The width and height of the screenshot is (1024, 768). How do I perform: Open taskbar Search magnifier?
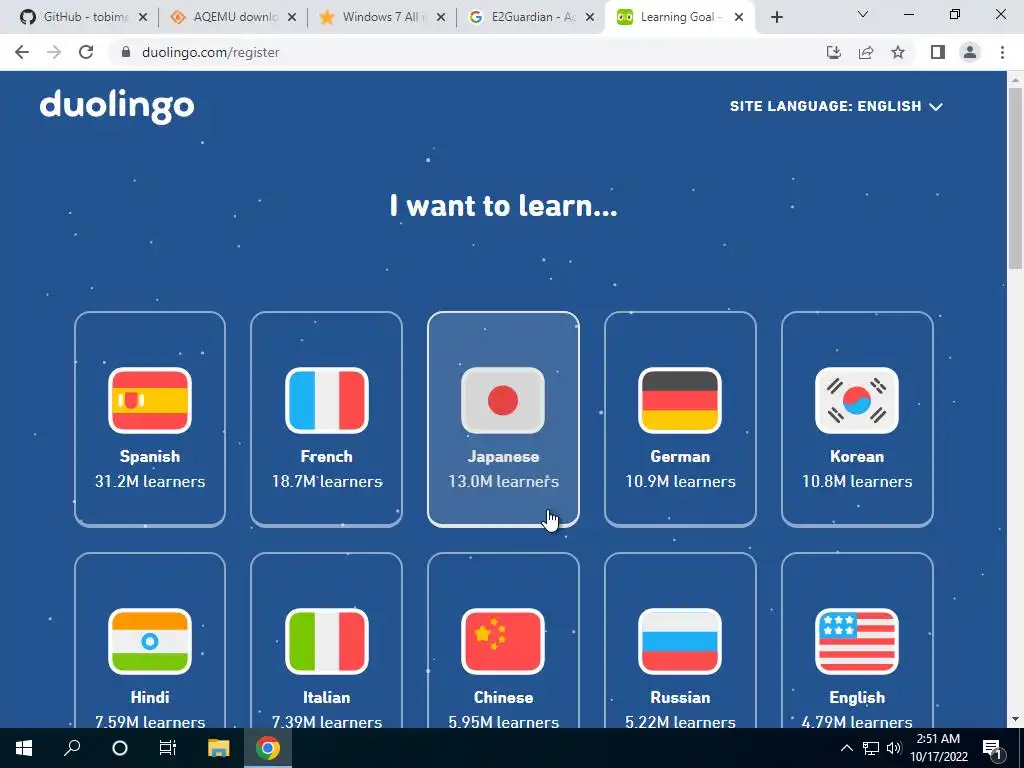click(72, 748)
